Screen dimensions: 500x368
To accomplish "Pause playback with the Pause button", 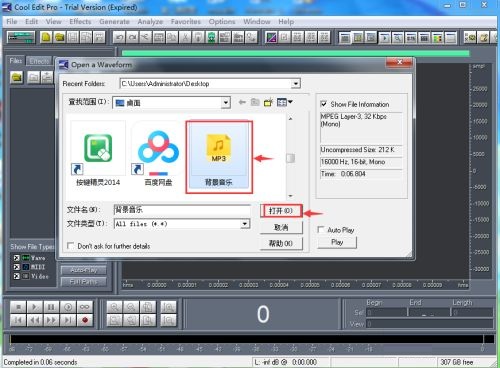I will pyautogui.click(x=51, y=307).
